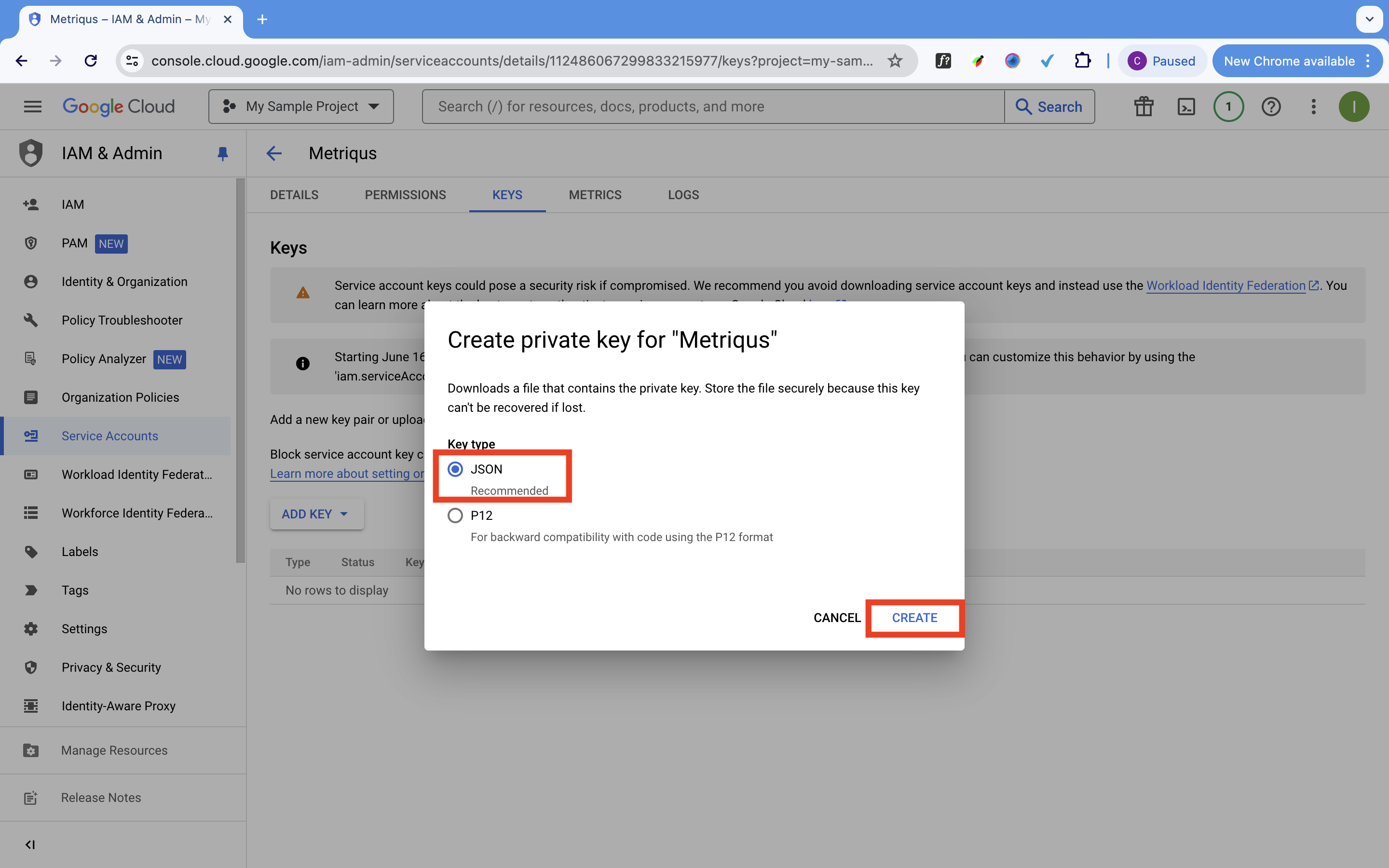Click the feather pen extension icon

[978, 61]
